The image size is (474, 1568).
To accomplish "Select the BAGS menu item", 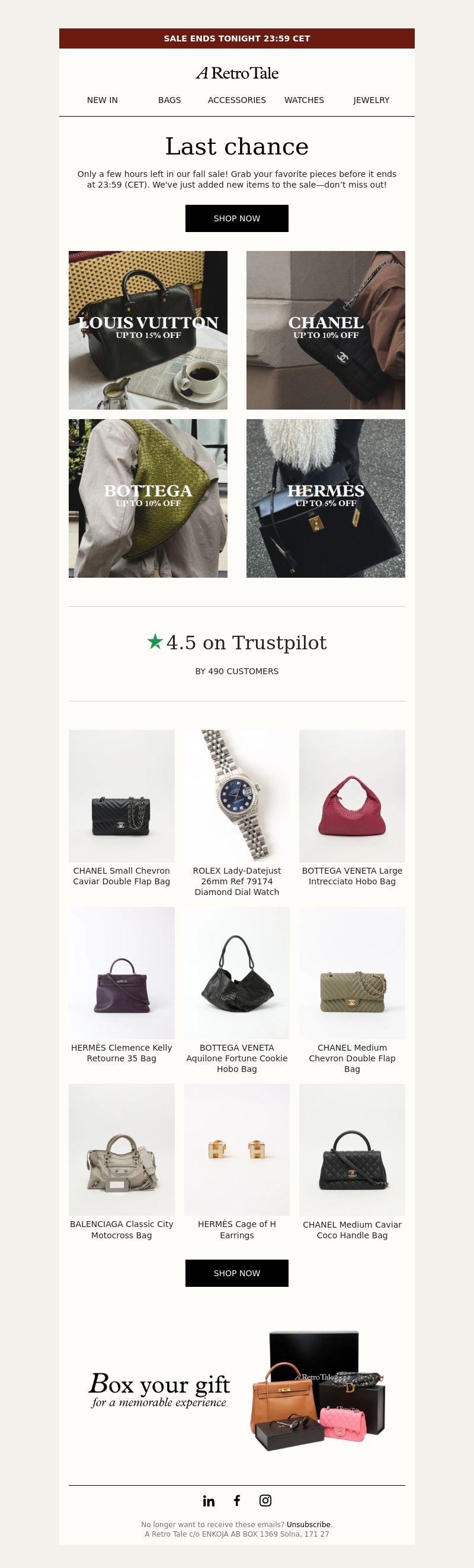I will point(169,100).
